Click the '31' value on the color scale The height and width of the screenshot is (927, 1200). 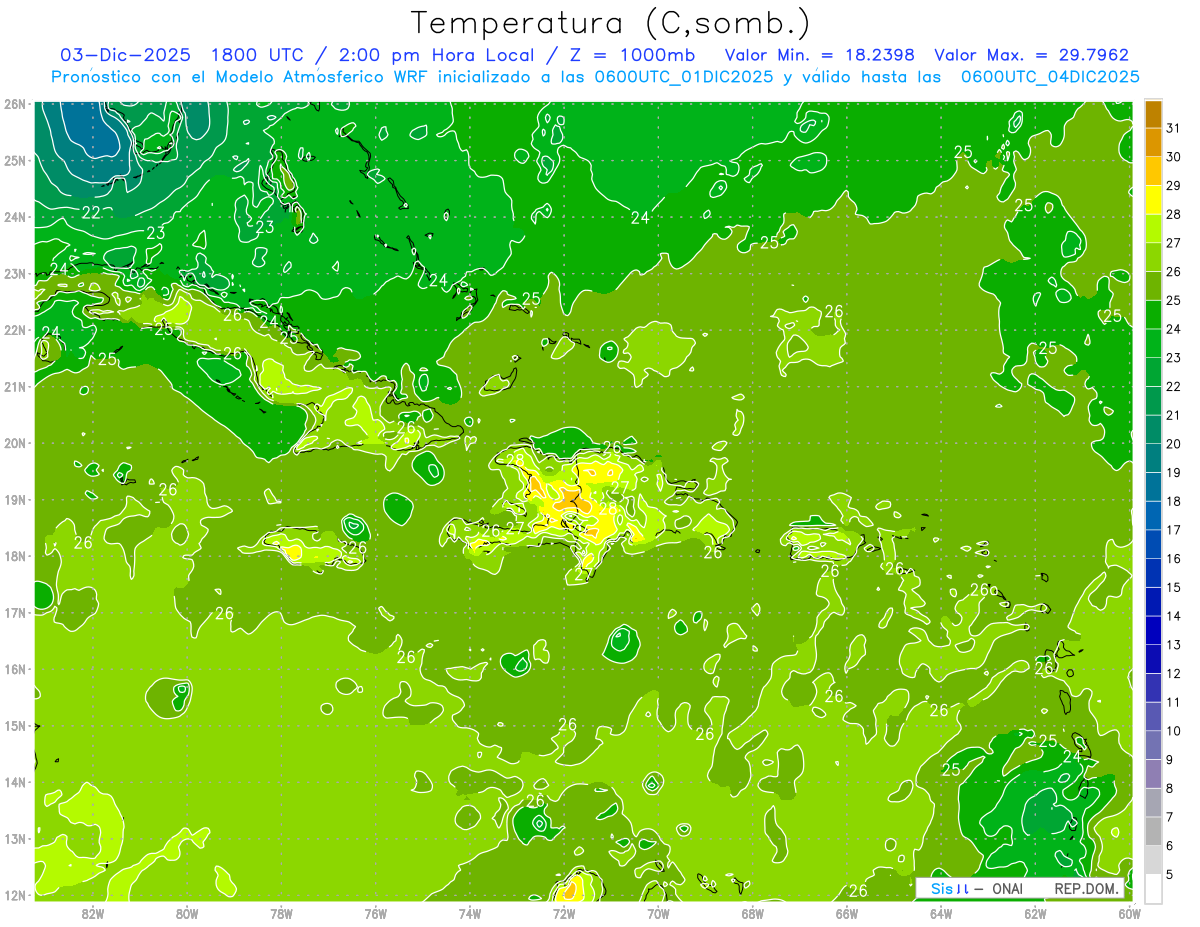tap(1174, 128)
